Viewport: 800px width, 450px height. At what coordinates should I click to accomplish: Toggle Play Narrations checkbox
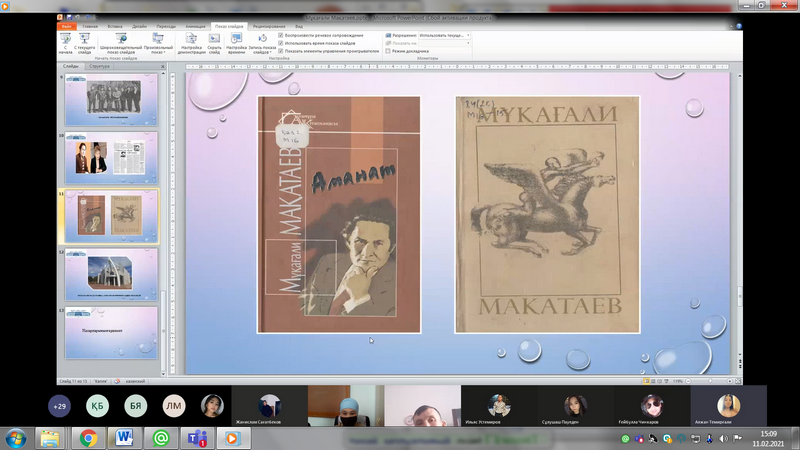[281, 35]
